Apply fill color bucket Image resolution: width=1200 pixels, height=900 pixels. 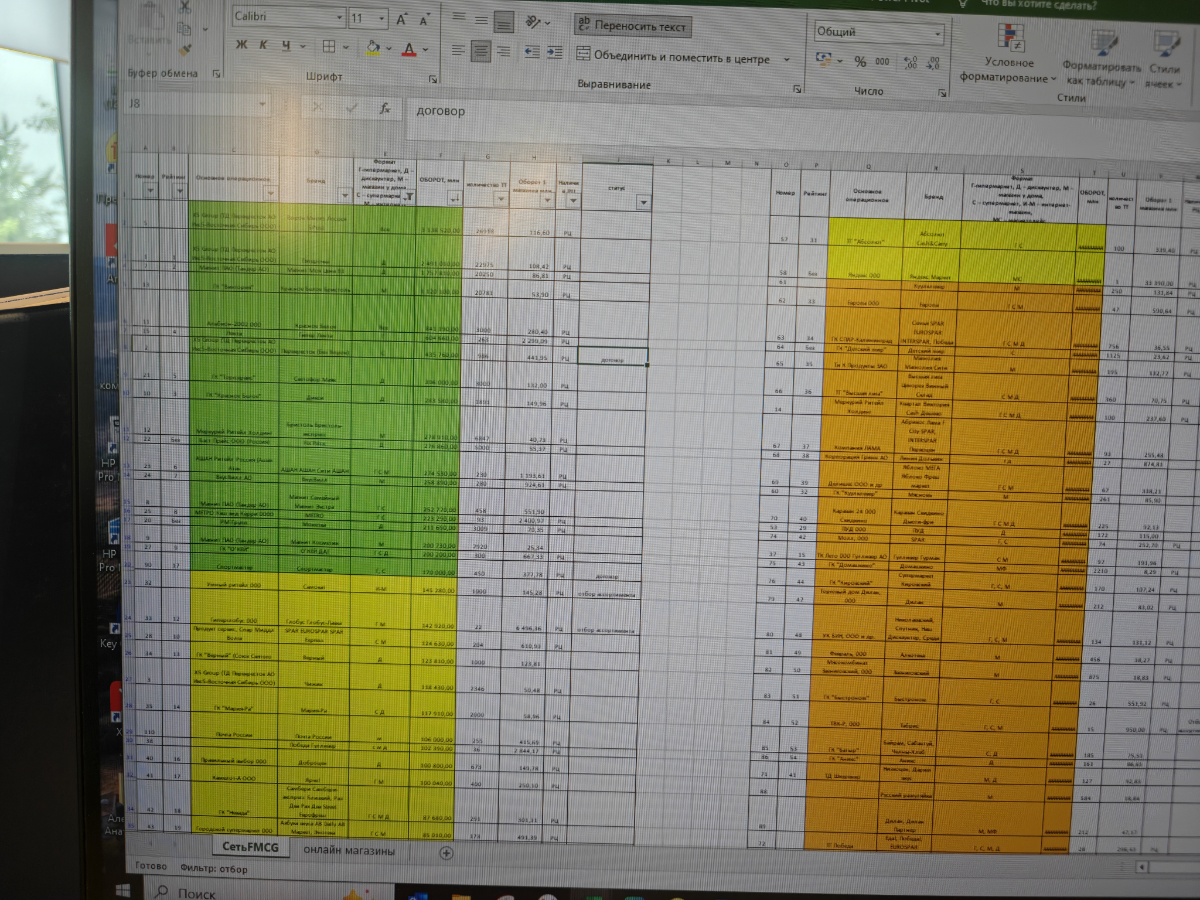coord(372,47)
